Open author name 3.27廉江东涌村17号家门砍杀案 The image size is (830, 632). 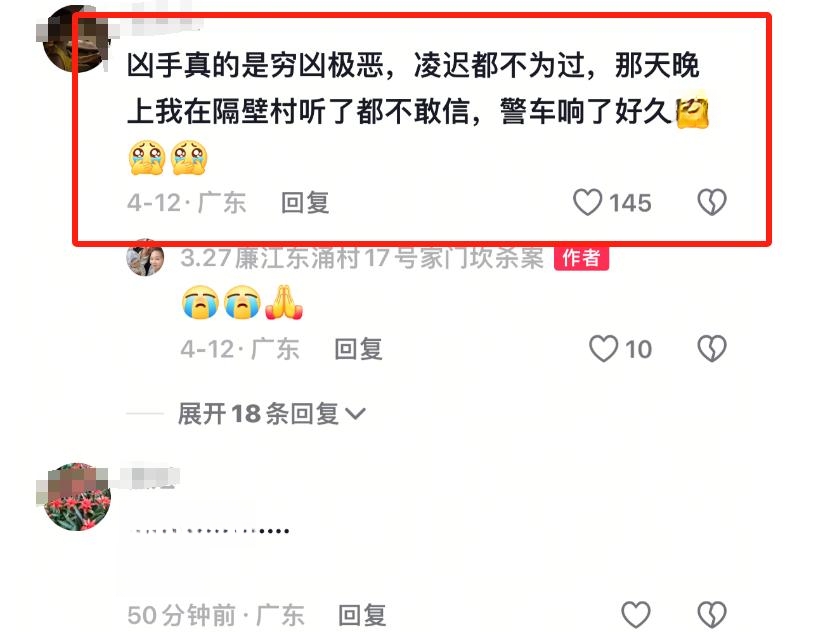(362, 258)
